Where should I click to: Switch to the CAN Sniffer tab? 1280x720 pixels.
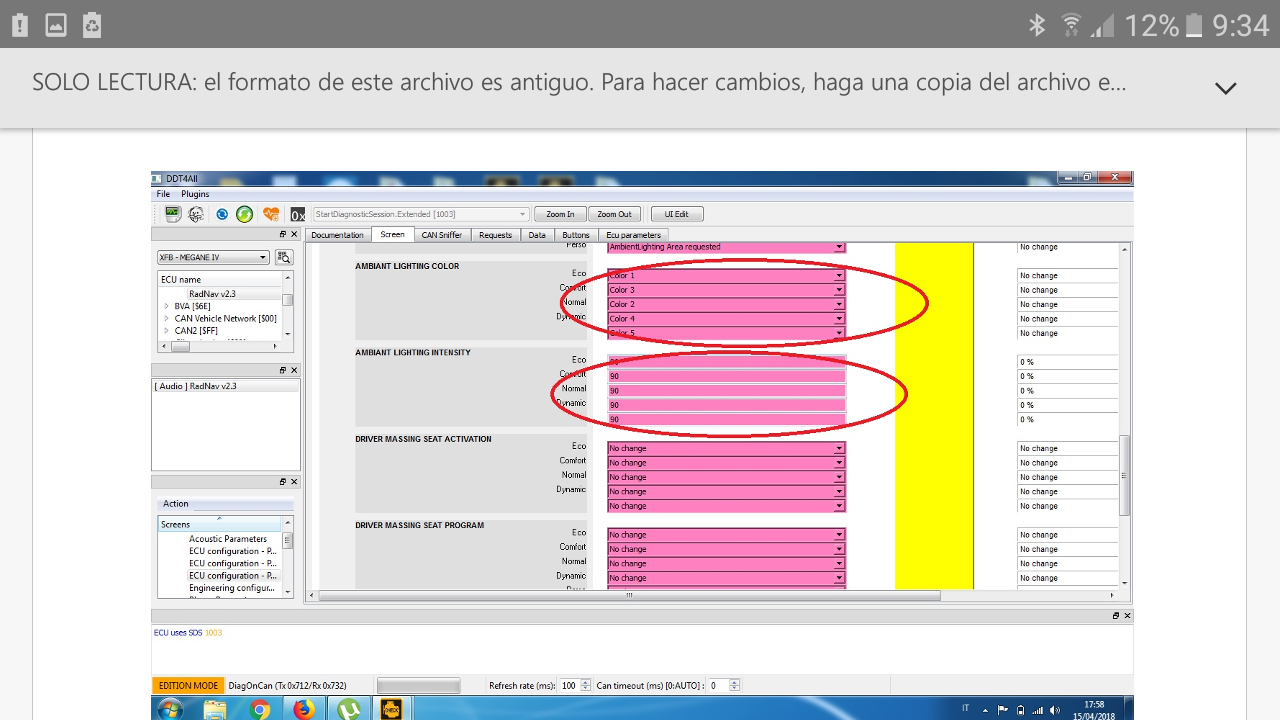pyautogui.click(x=442, y=235)
